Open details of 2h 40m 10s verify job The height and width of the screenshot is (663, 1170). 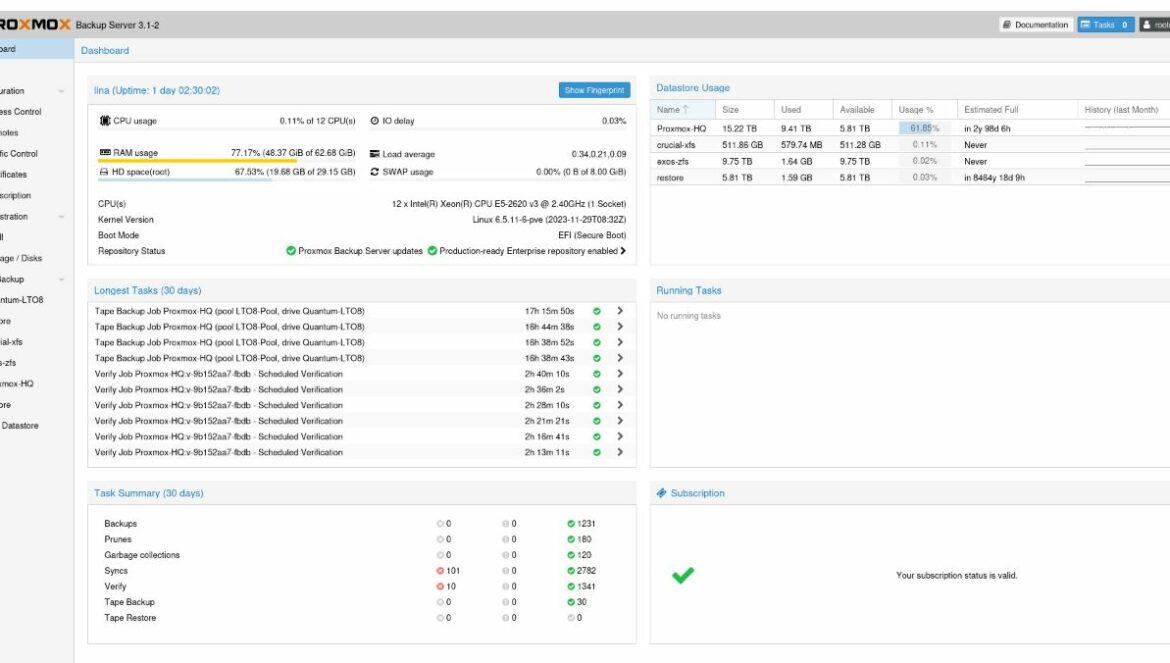pyautogui.click(x=620, y=374)
